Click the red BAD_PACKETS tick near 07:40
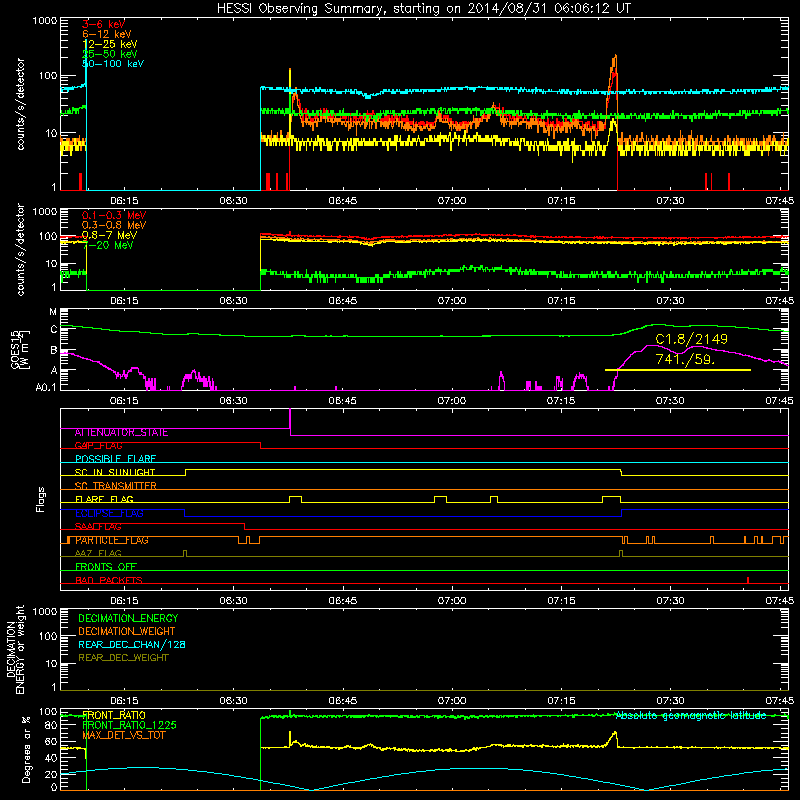This screenshot has width=800, height=800. 748,580
